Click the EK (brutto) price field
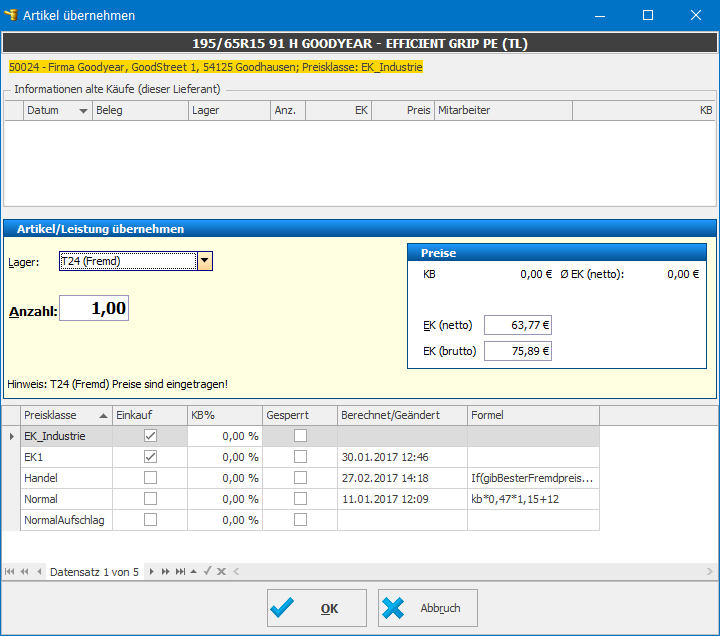Image resolution: width=720 pixels, height=636 pixels. pos(518,351)
